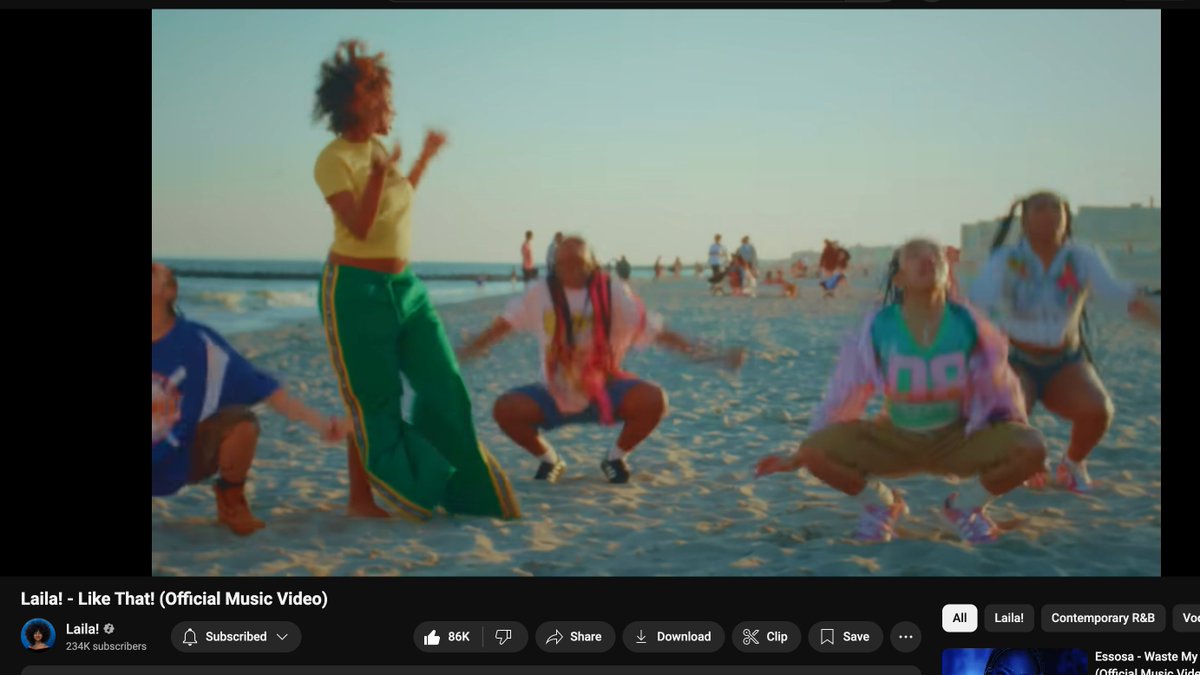
Task: Select the Laila! filter chip
Action: pos(1009,618)
